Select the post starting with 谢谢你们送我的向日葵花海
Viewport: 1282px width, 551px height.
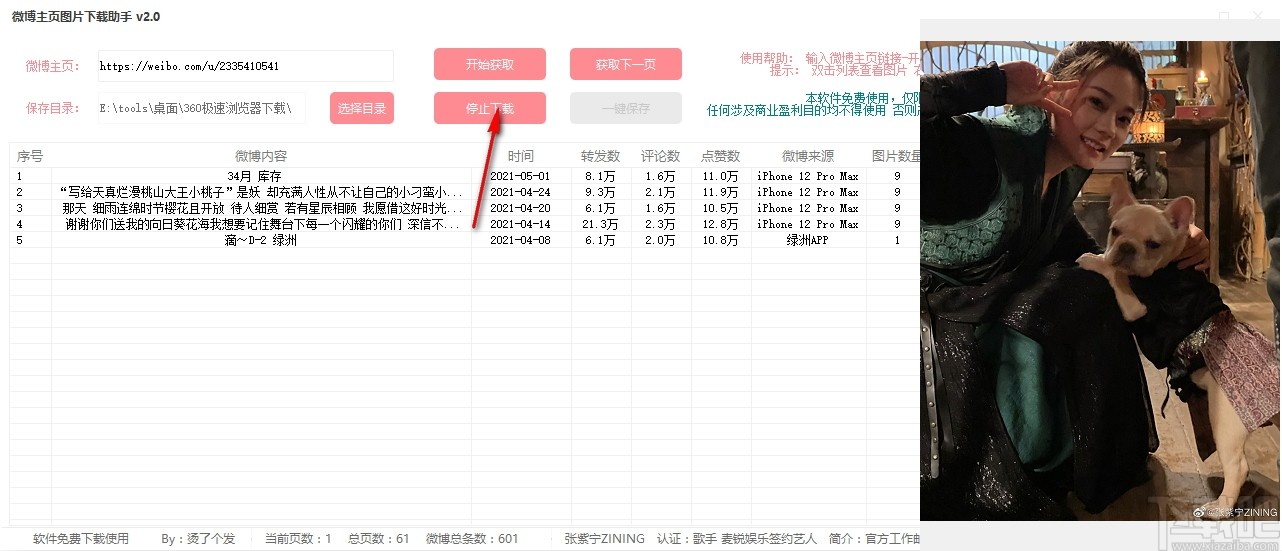click(465, 224)
